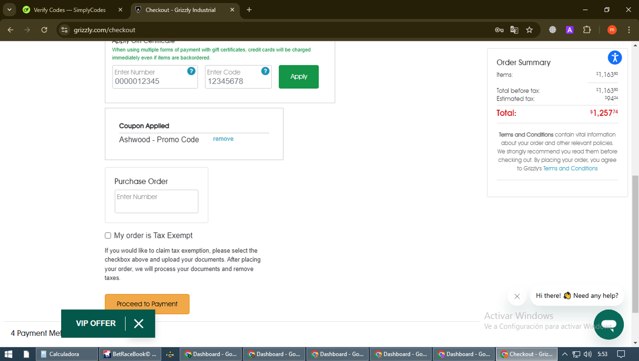The image size is (639, 361).
Task: Check the My order is Tax Exempt box
Action: (x=108, y=236)
